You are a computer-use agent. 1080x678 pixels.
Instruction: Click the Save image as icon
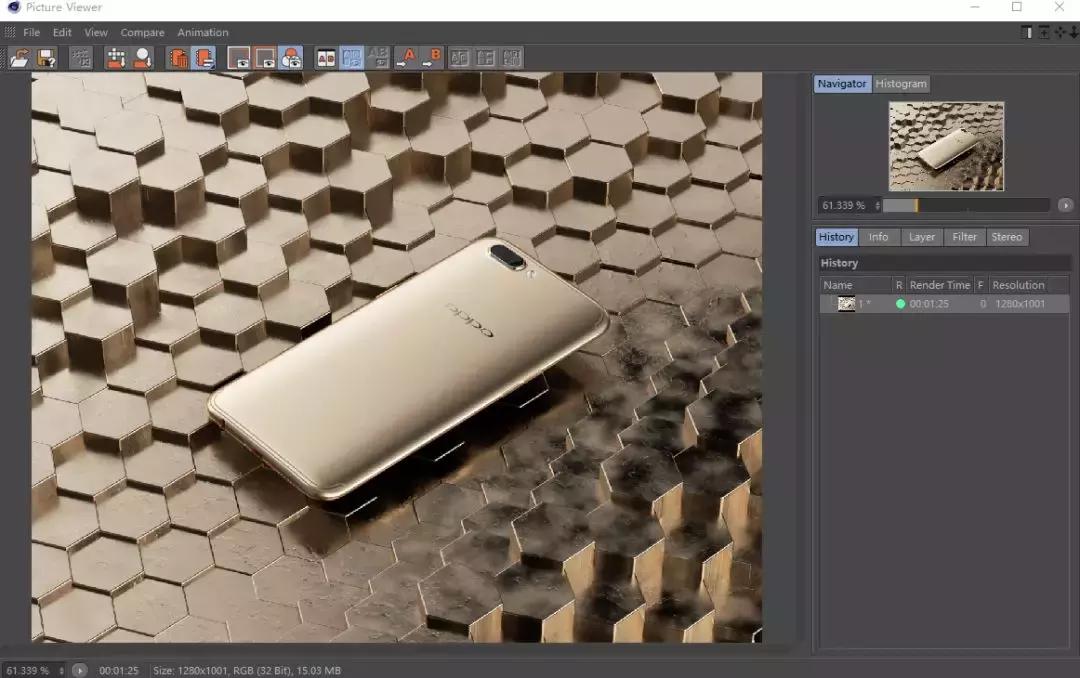point(46,58)
